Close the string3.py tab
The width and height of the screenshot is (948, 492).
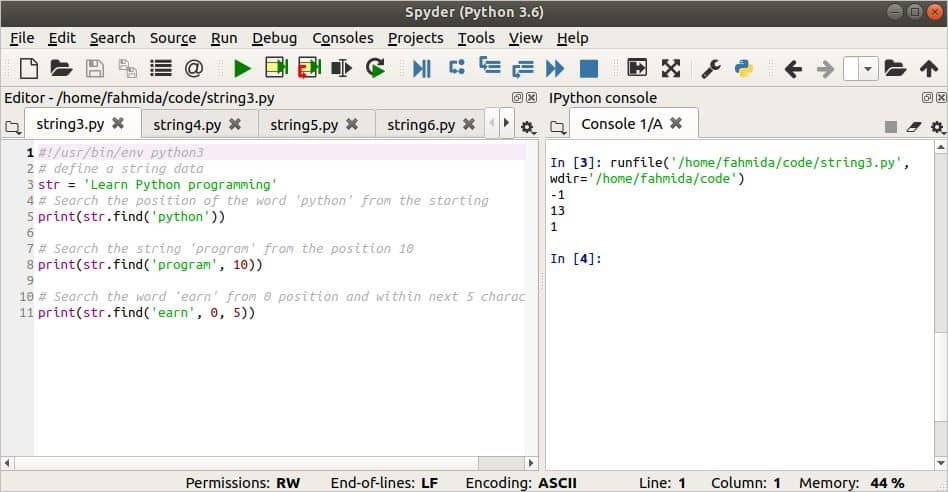tap(118, 123)
